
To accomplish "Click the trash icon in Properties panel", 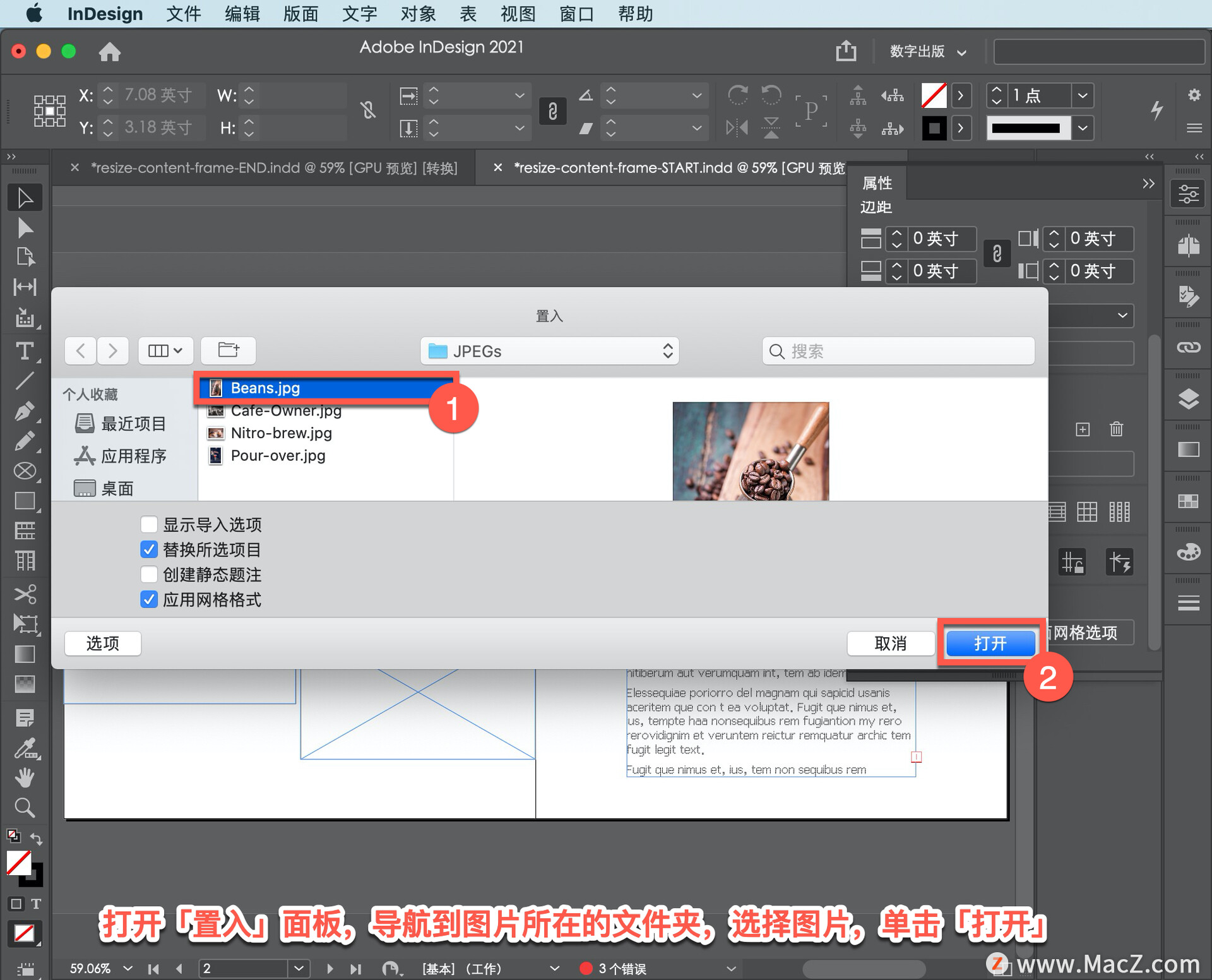I will pyautogui.click(x=1116, y=429).
